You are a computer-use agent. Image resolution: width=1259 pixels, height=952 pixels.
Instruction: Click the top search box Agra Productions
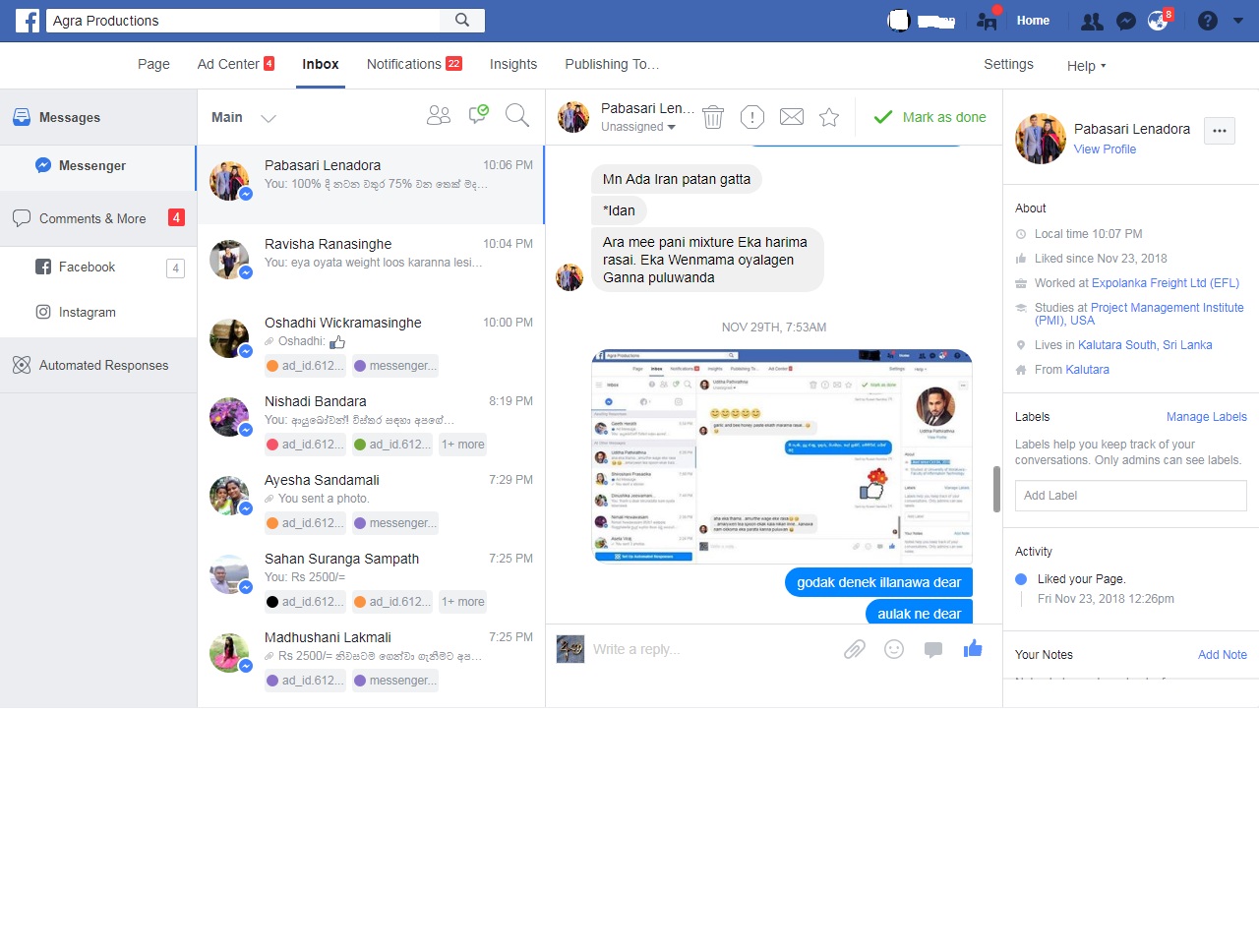coord(244,20)
